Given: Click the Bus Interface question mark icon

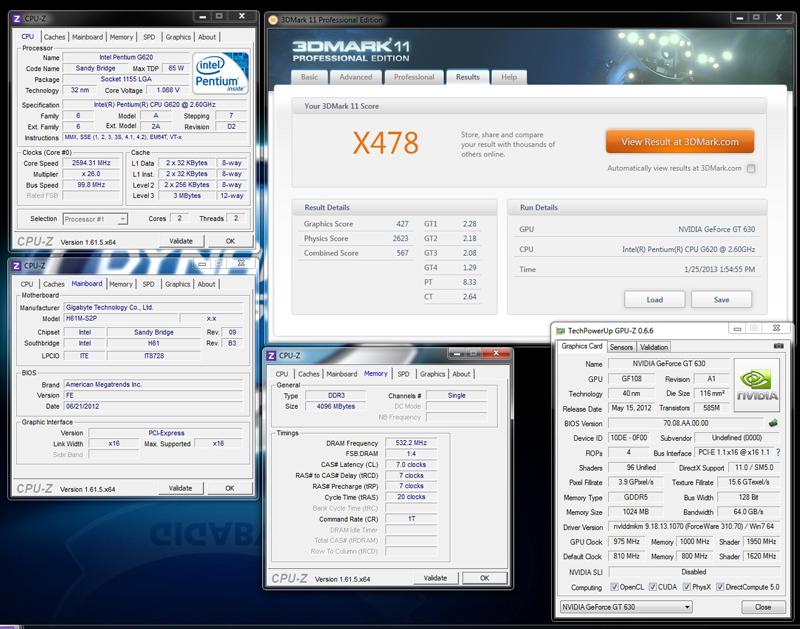Looking at the screenshot, I should pos(778,452).
